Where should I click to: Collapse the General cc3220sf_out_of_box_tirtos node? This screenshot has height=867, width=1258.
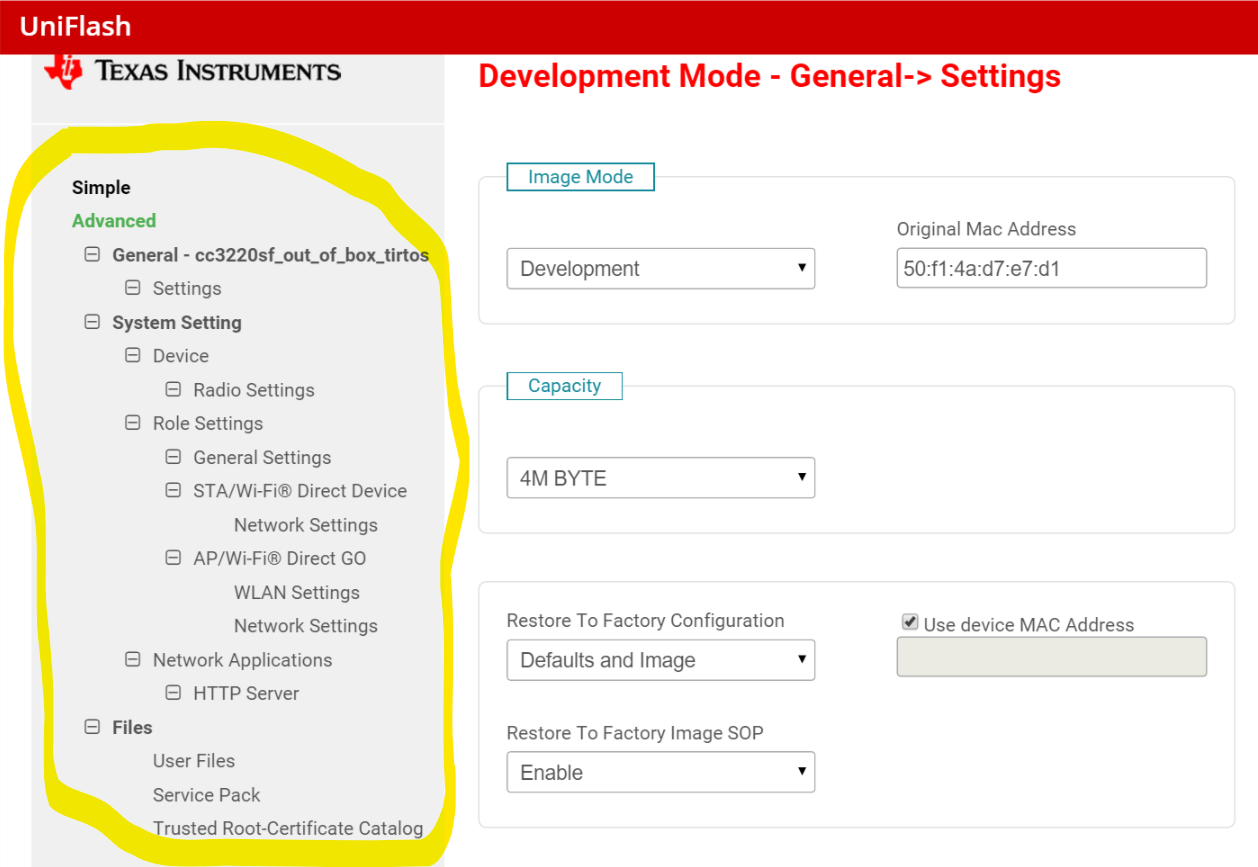(x=92, y=254)
